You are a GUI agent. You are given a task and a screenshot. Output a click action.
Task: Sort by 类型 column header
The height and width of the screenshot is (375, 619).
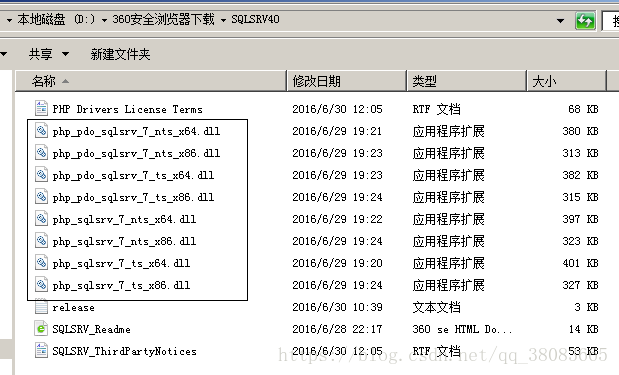(467, 81)
